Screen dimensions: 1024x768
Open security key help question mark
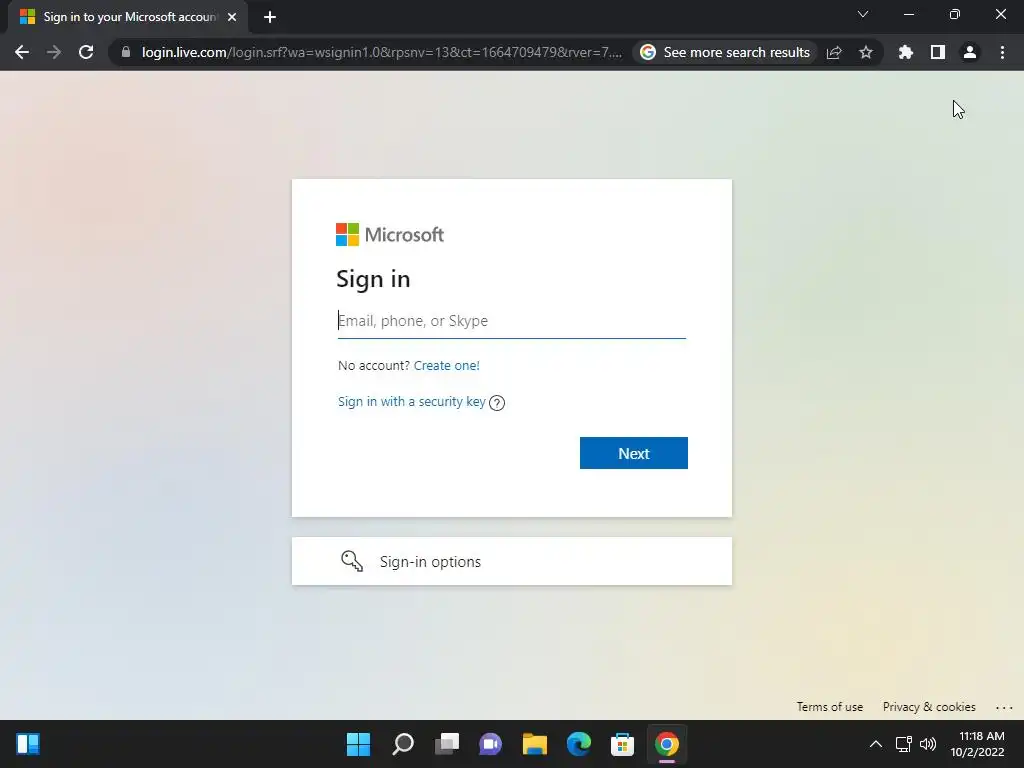coord(497,403)
